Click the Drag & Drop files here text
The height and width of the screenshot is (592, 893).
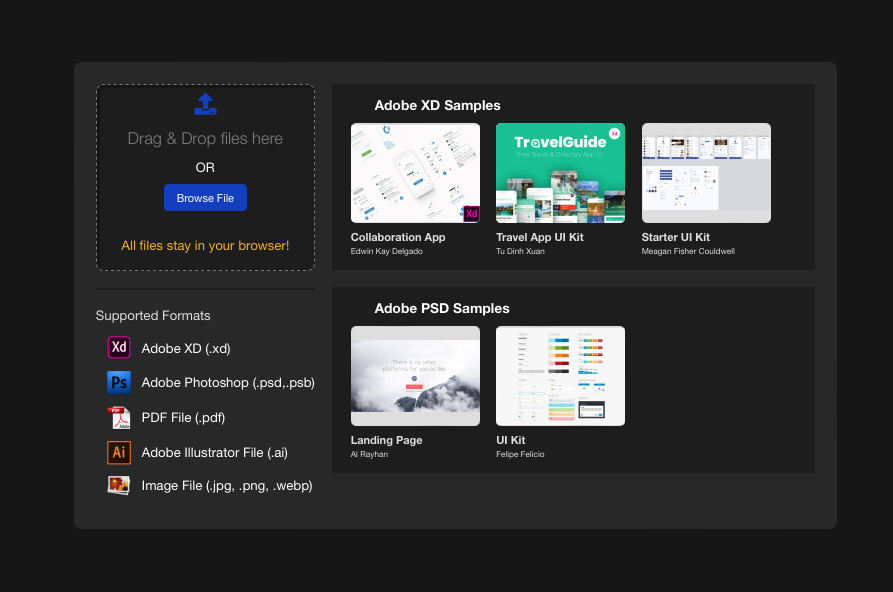click(x=205, y=138)
